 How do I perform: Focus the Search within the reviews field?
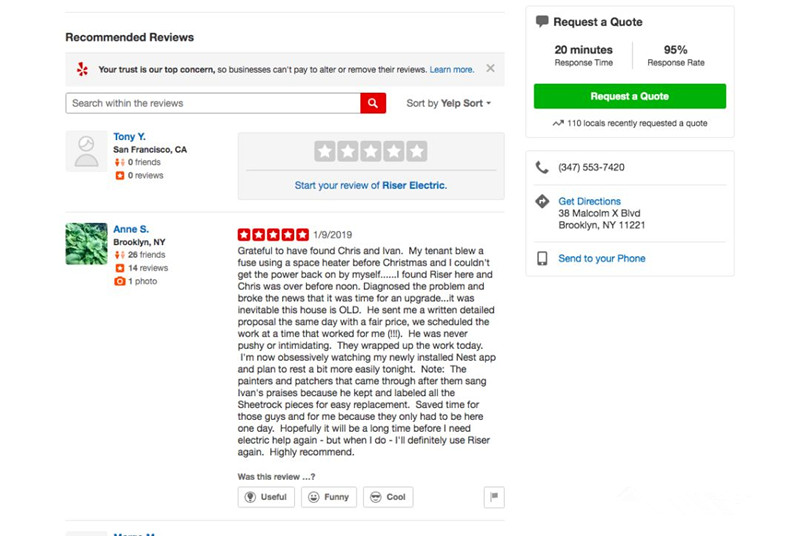pyautogui.click(x=212, y=103)
